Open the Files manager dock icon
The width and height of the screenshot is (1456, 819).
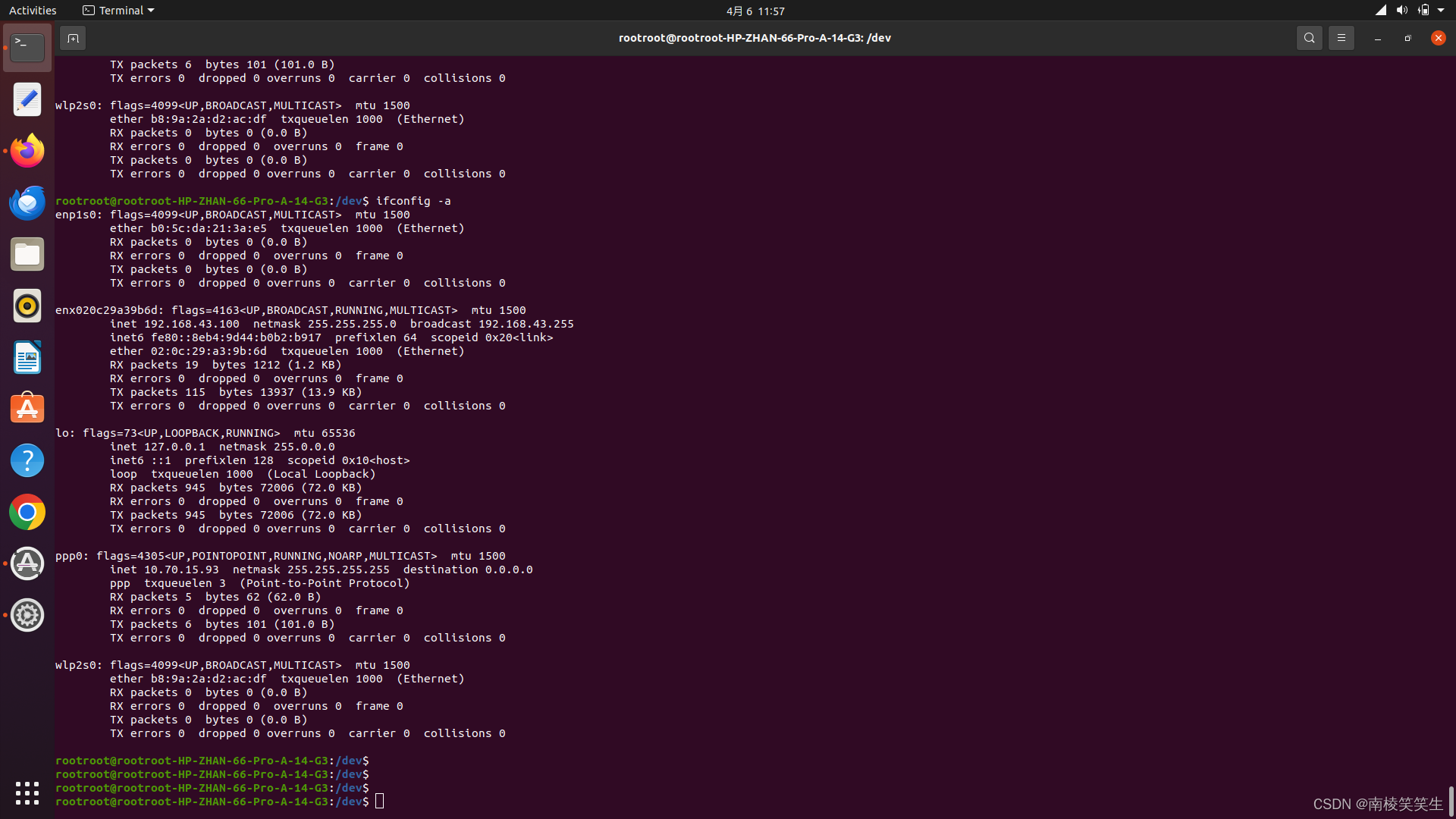coord(27,254)
